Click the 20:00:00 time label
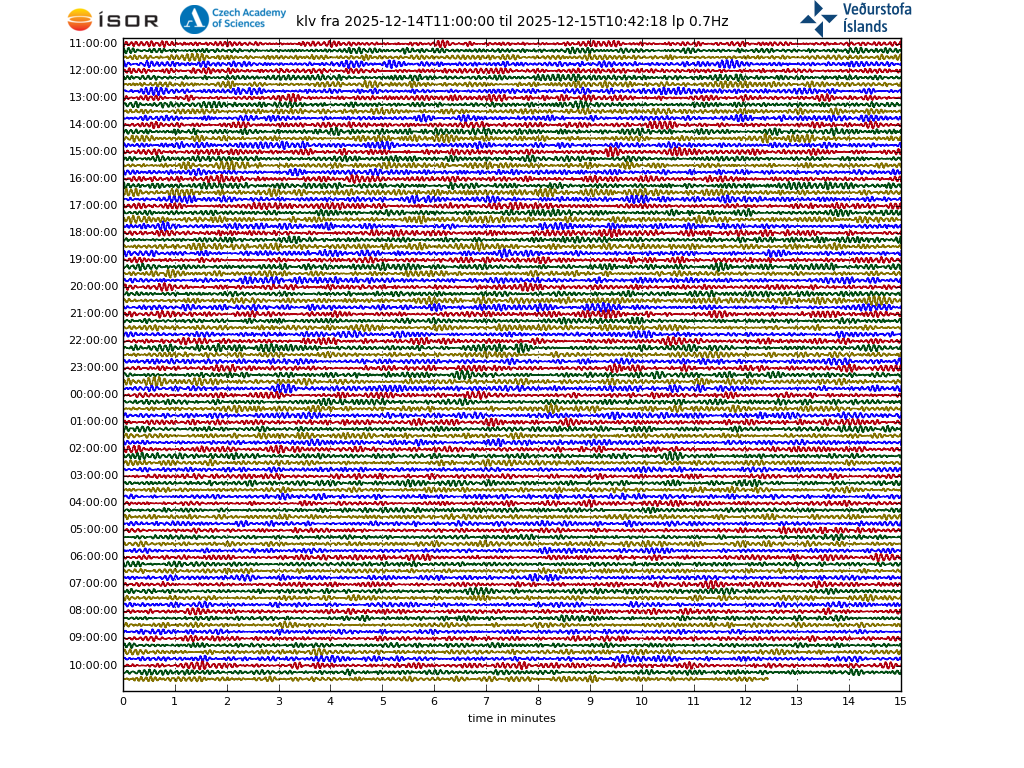 coord(93,287)
